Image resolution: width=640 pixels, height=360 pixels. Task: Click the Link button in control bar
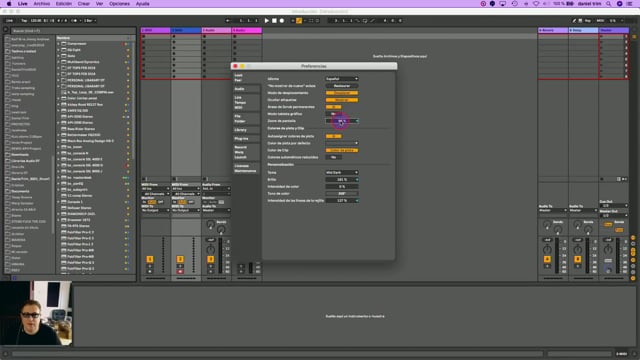point(9,20)
